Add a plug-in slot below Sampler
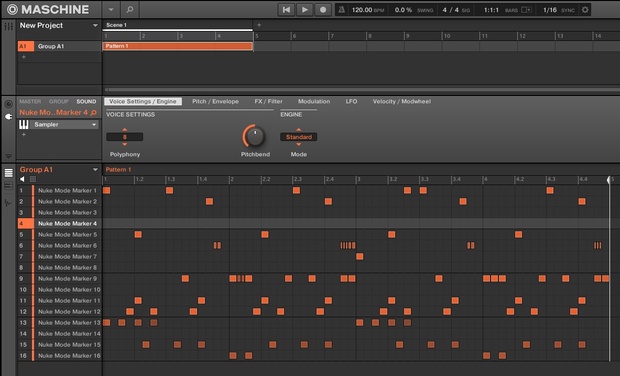620x376 pixels. pos(24,135)
